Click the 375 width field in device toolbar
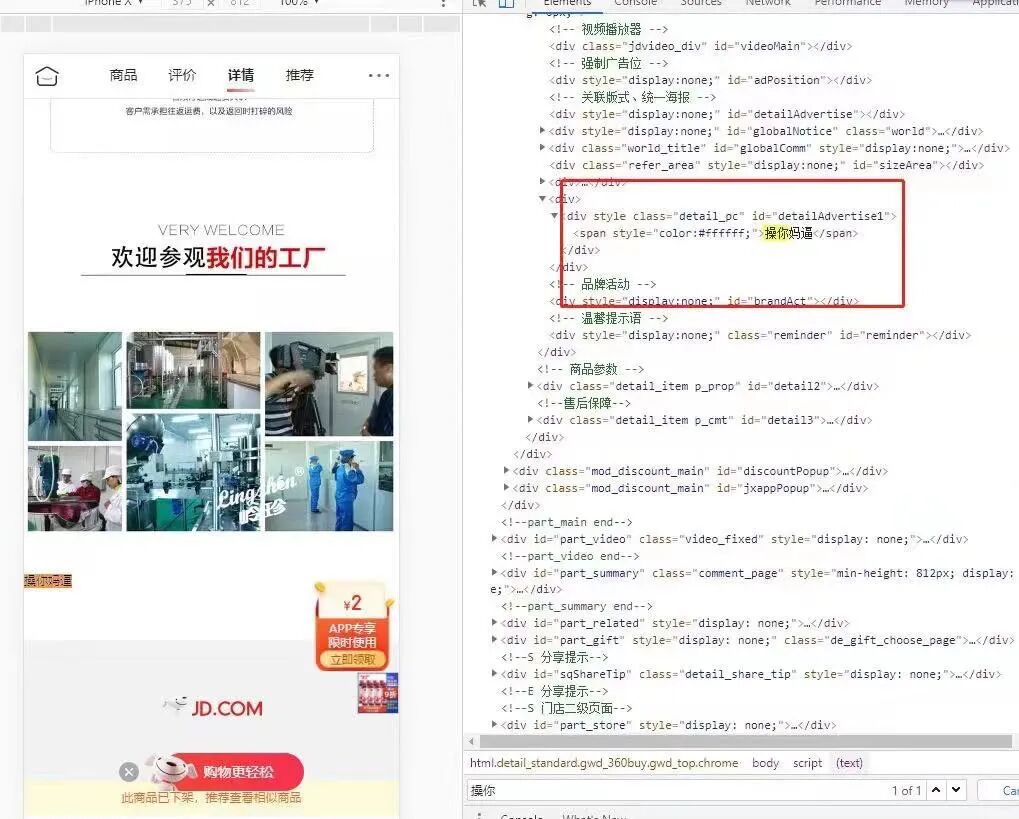 point(182,3)
